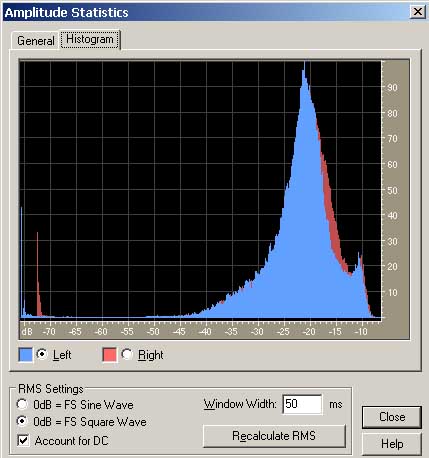This screenshot has height=458, width=429.
Task: Switch to the General tab
Action: click(x=35, y=41)
